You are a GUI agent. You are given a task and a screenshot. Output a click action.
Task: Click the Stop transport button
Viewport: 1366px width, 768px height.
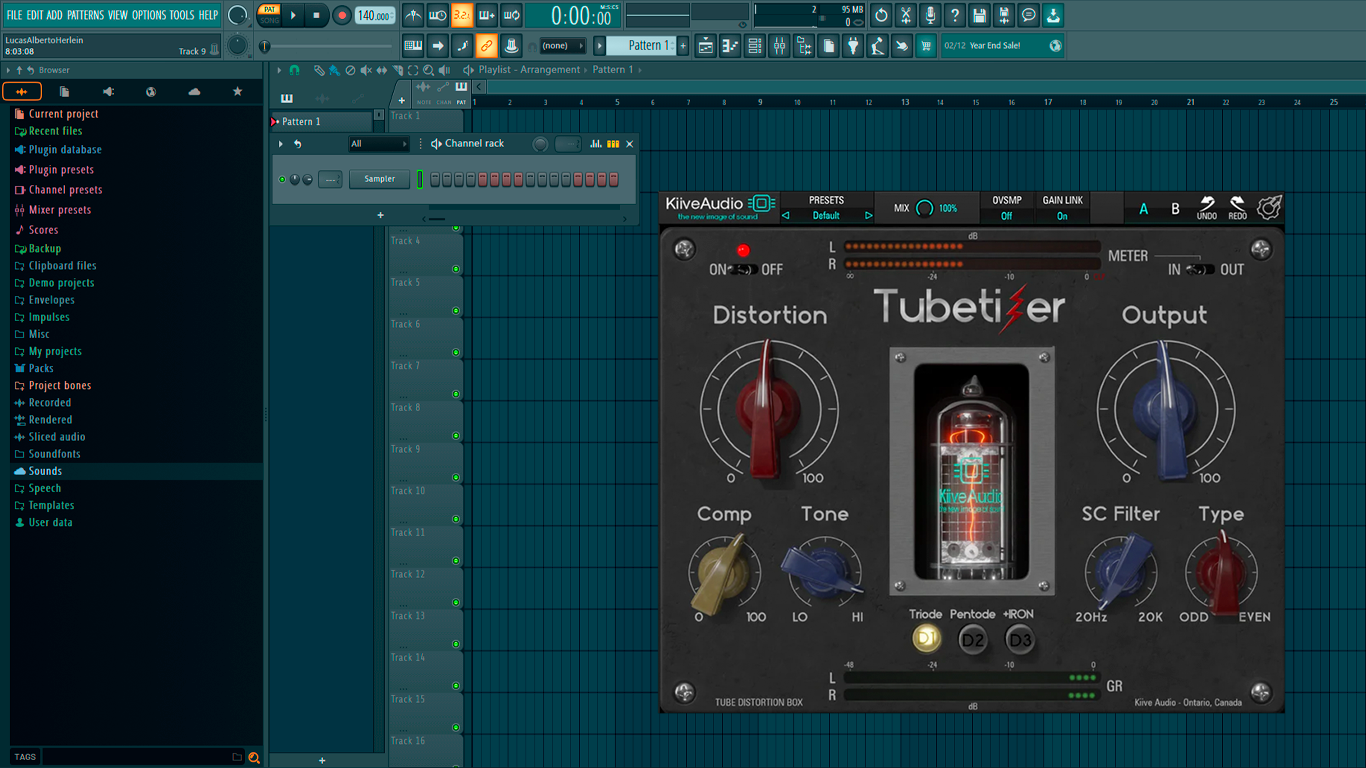[317, 15]
